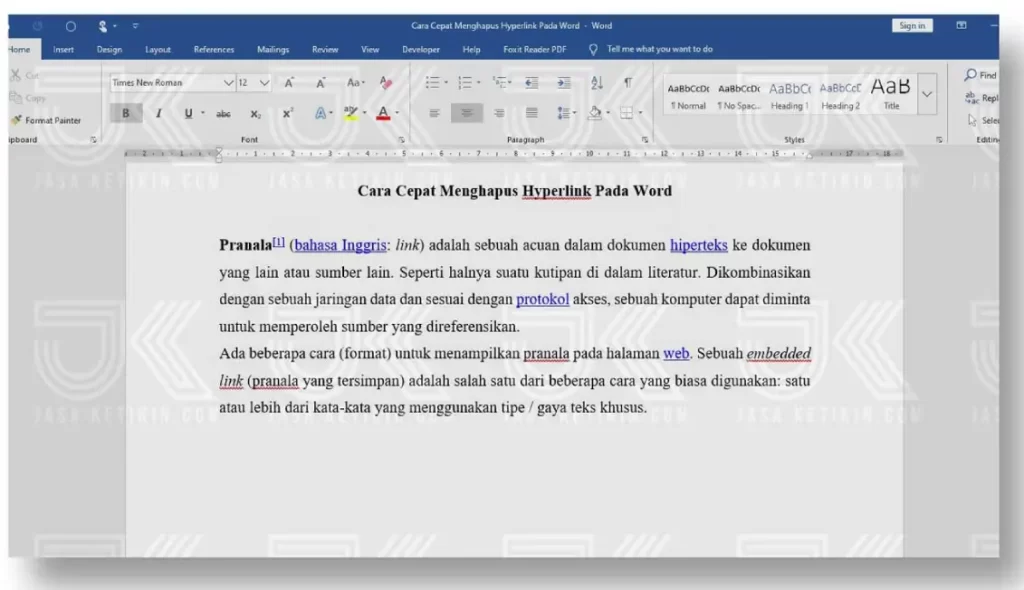
Task: Expand the Underline style arrow
Action: (203, 113)
